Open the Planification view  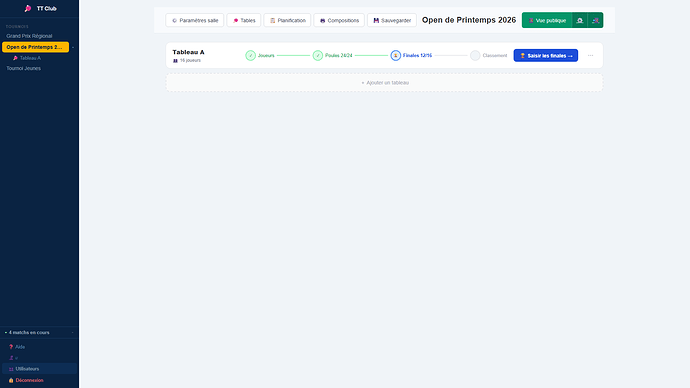click(x=287, y=20)
